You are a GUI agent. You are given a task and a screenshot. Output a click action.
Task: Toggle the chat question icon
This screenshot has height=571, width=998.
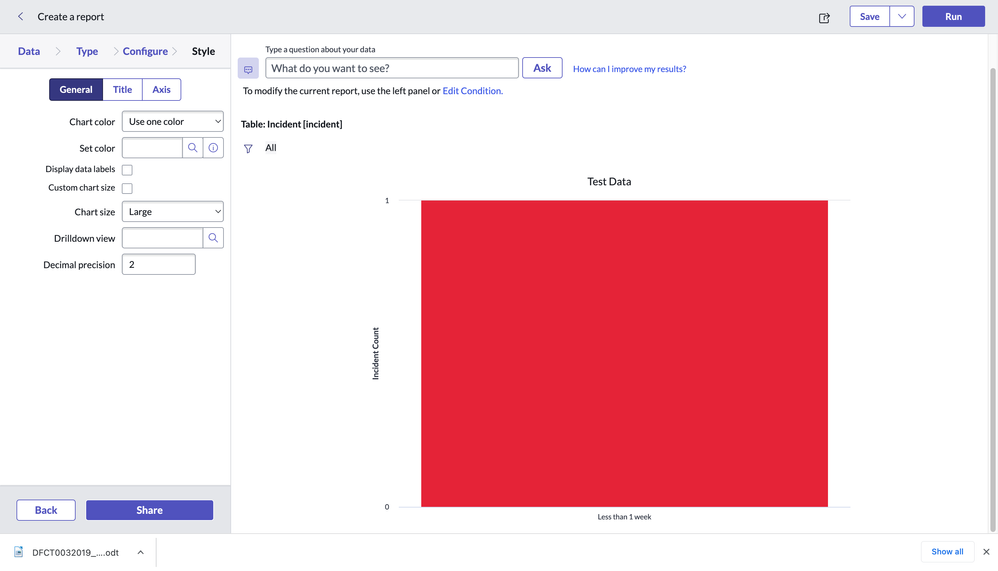click(x=248, y=69)
